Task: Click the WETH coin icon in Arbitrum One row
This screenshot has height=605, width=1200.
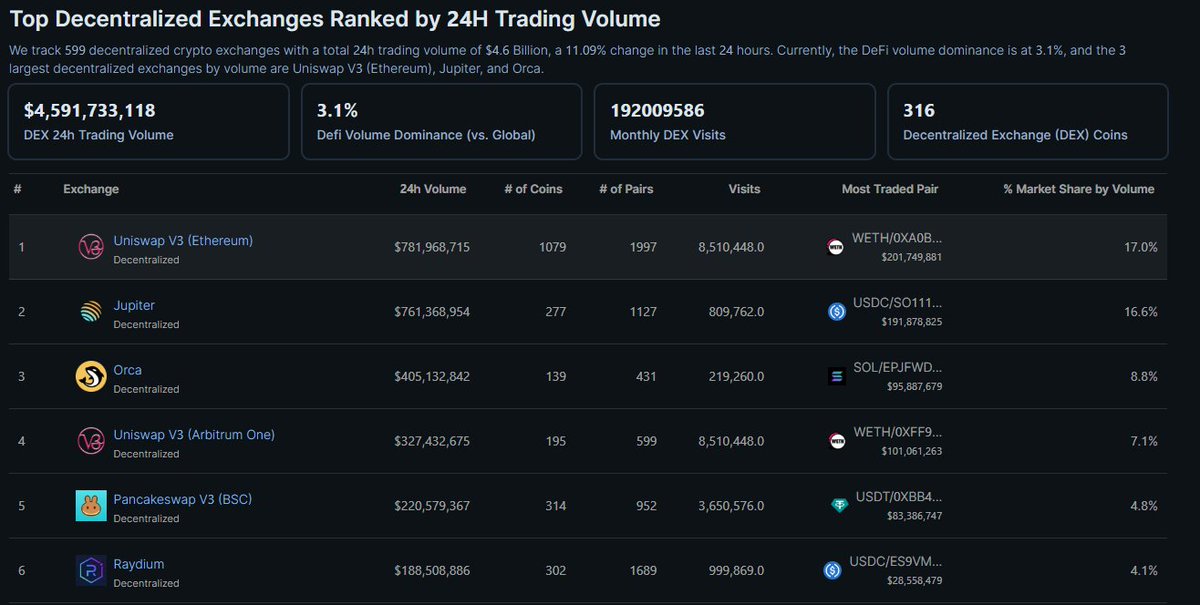Action: pyautogui.click(x=836, y=441)
